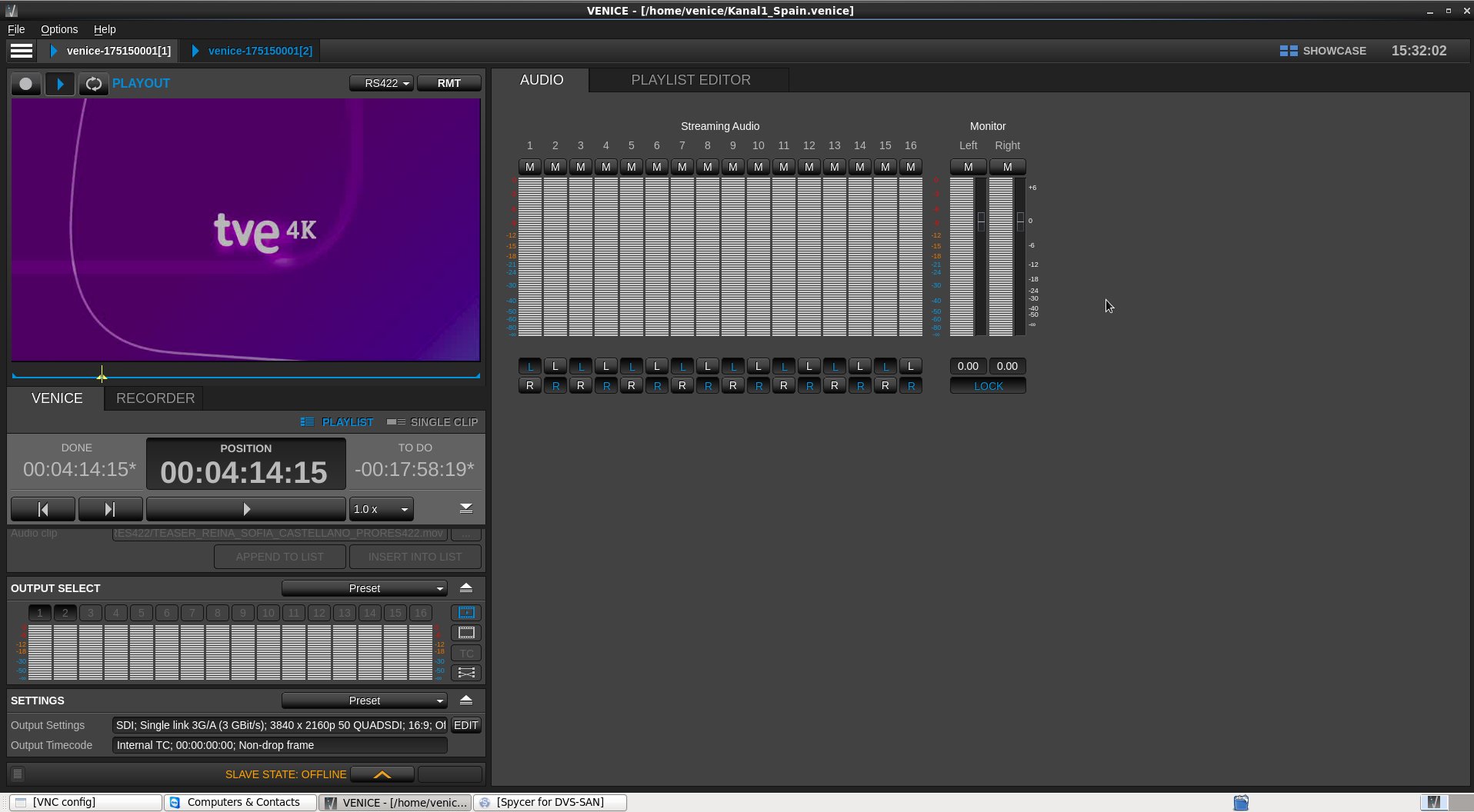Viewport: 1474px width, 812px height.
Task: Route channel 2 to Left monitor
Action: [x=555, y=366]
